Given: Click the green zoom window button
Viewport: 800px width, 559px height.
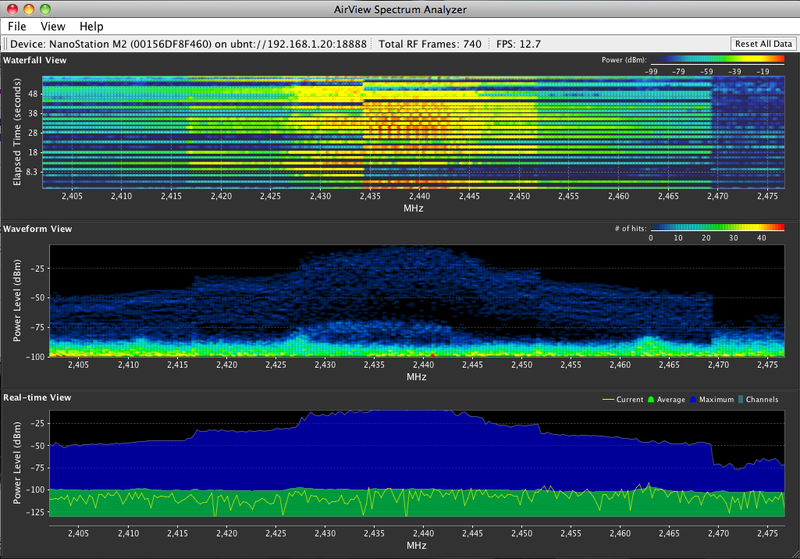Looking at the screenshot, I should [x=45, y=8].
